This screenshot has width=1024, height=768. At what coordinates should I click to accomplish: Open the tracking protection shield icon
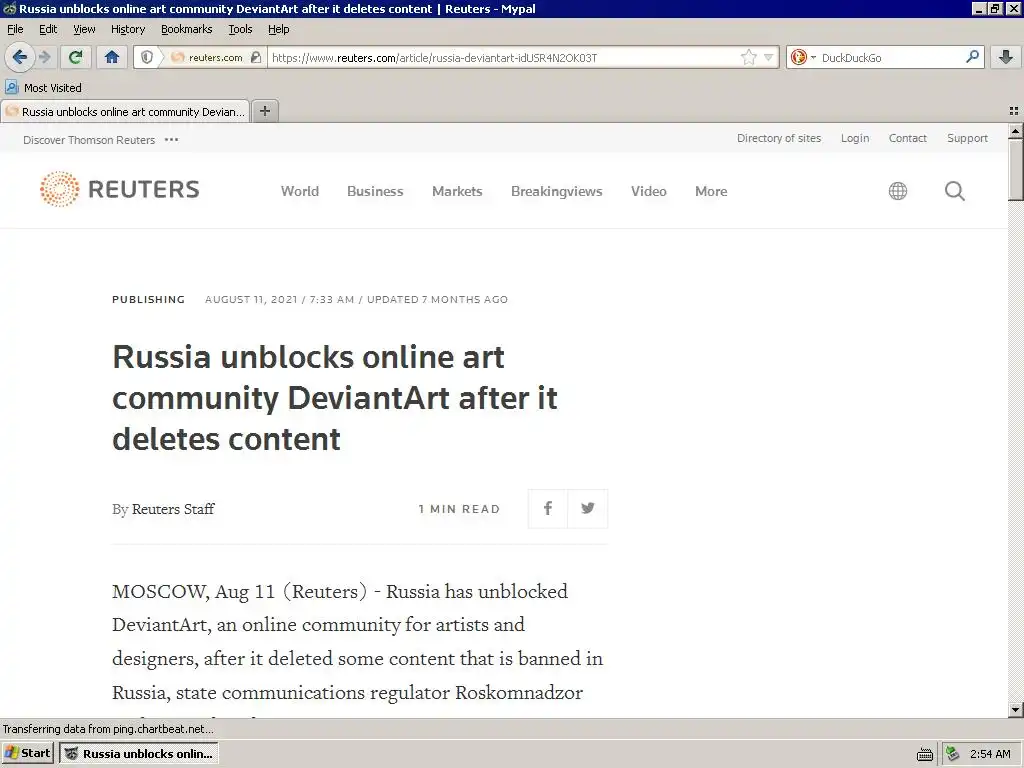[147, 57]
